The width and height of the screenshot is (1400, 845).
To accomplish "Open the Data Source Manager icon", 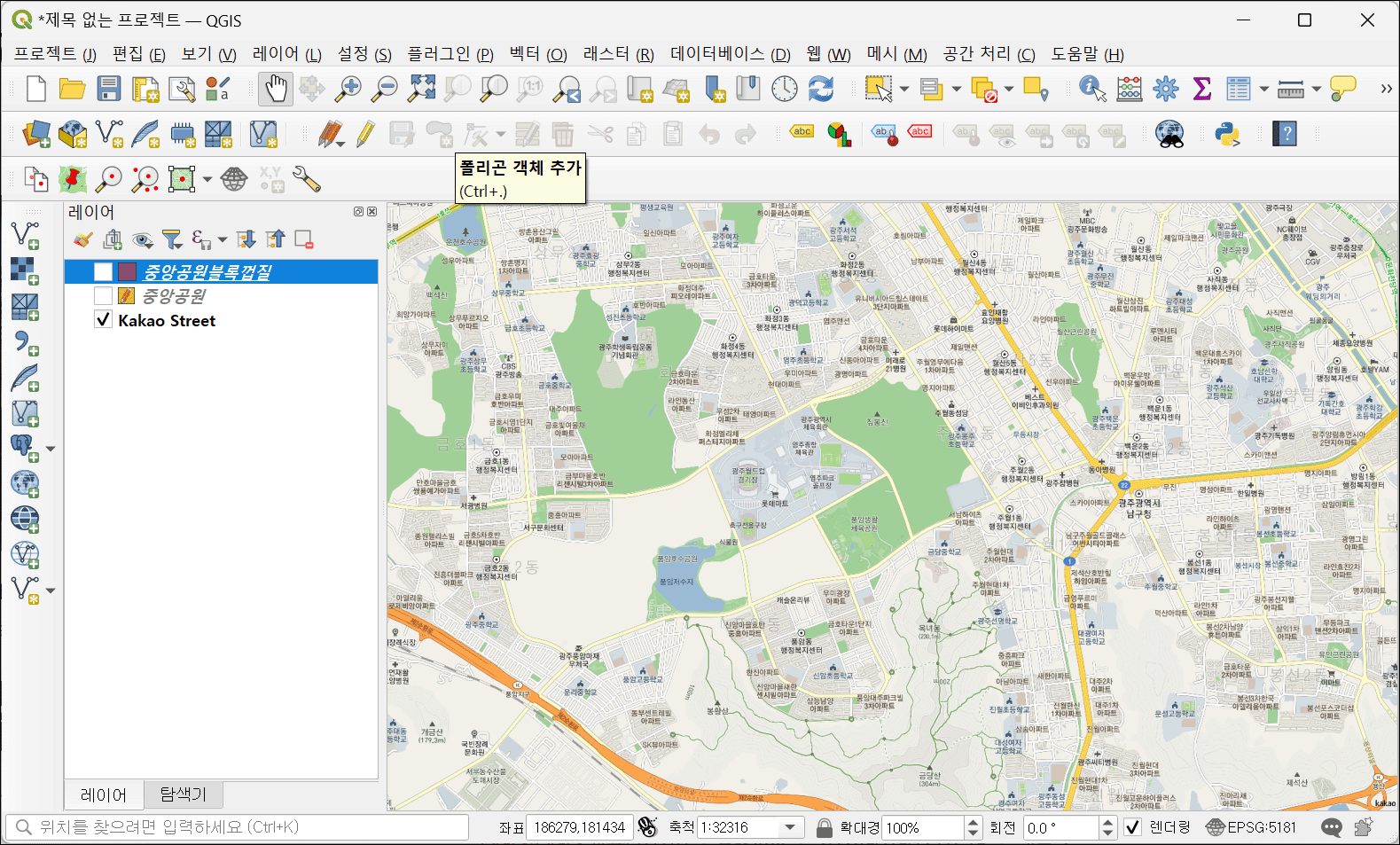I will click(x=36, y=134).
